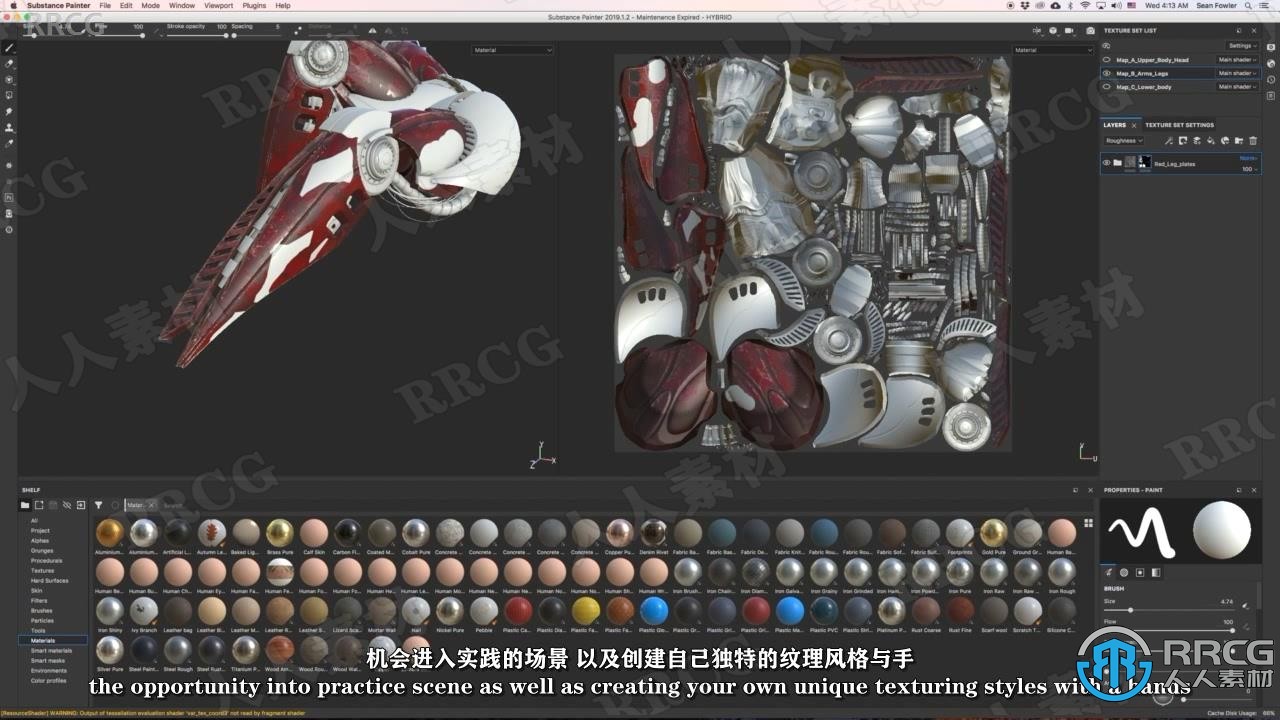Open the Plugins menu
Screen dimensions: 1280x720
[x=254, y=5]
